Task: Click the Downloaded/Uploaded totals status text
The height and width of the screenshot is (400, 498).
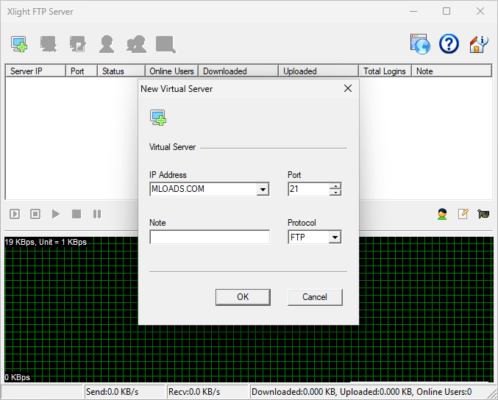Action: [362, 392]
